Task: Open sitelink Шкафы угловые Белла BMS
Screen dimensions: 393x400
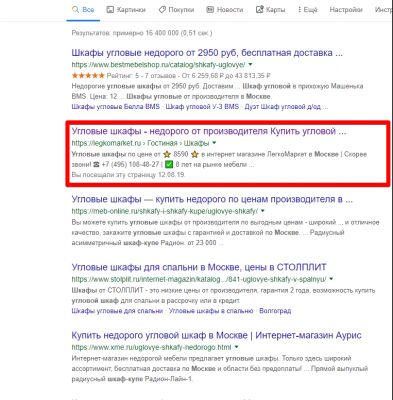Action: point(116,107)
